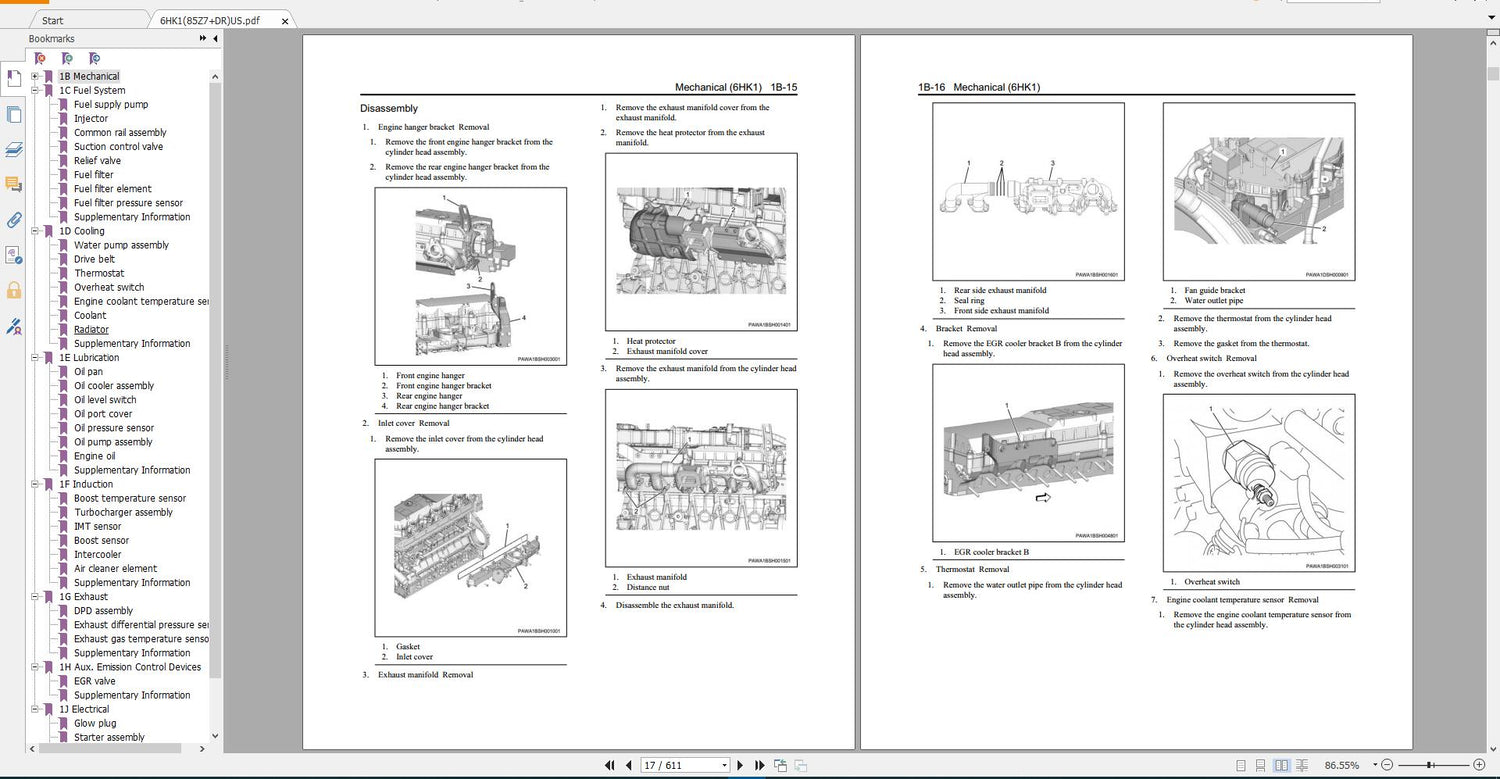Open the security lock panel icon
Image resolution: width=1500 pixels, height=779 pixels.
coord(13,291)
